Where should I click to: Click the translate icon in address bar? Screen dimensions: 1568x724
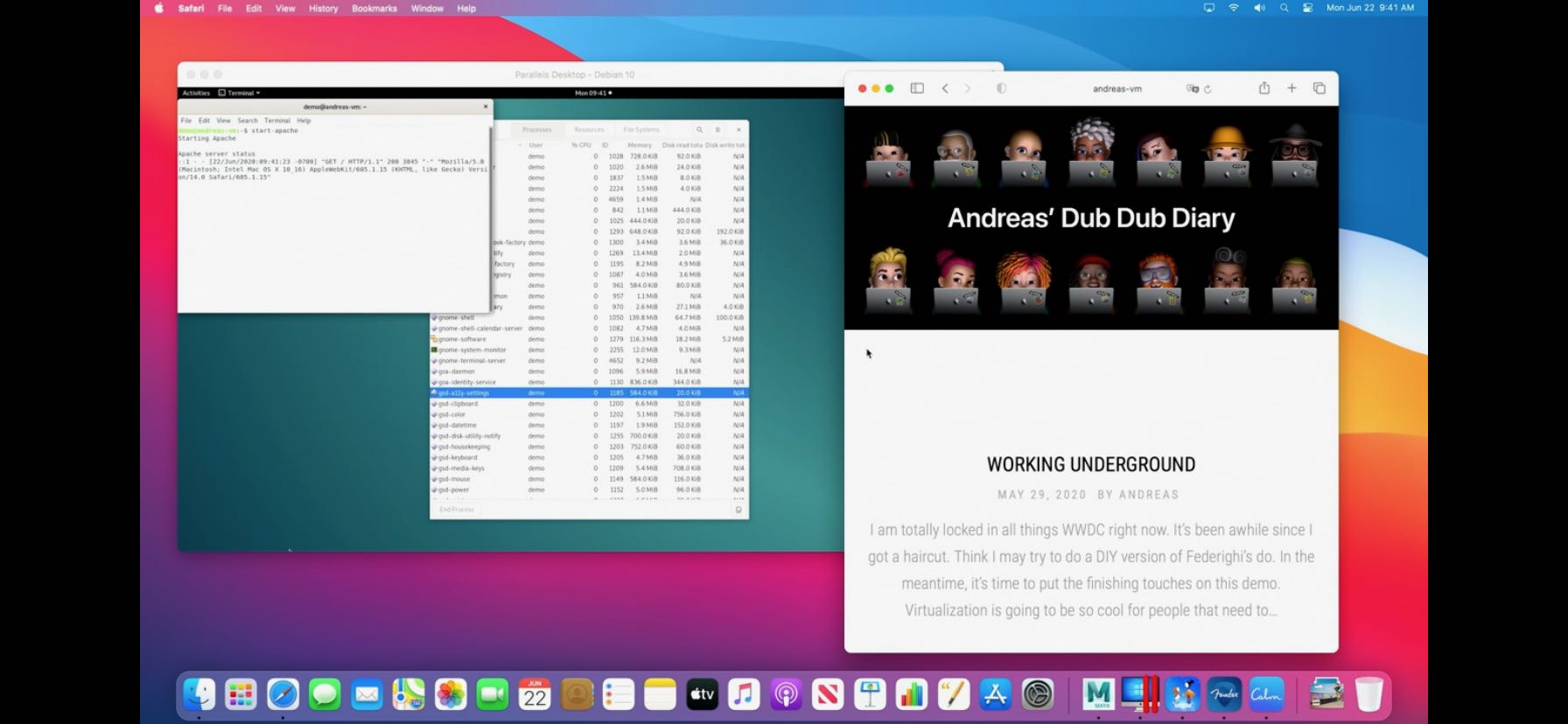pos(1192,89)
